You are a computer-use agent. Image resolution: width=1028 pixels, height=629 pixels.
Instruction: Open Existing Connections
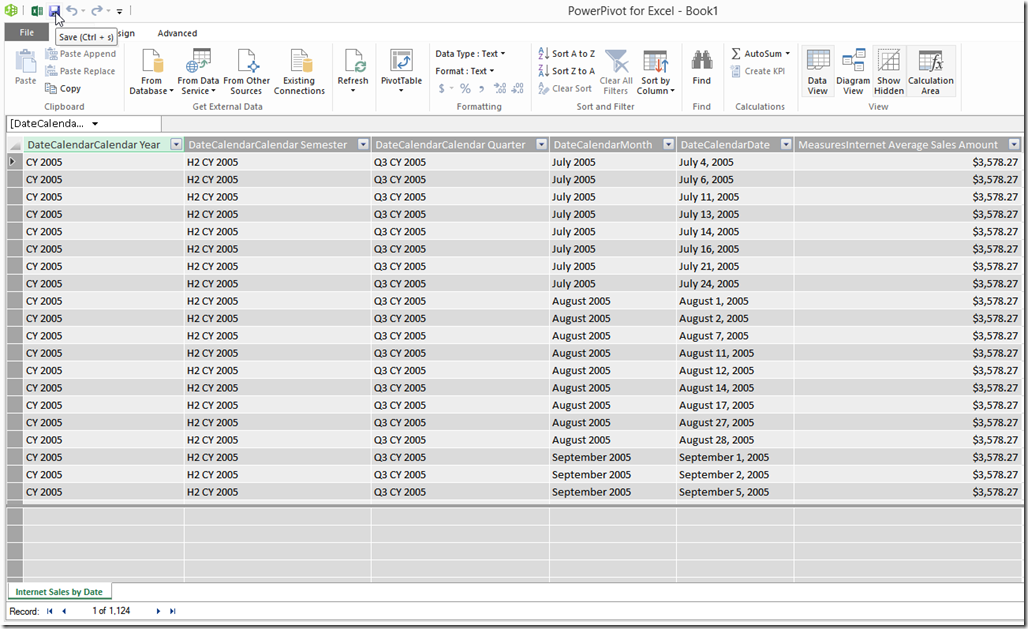299,71
